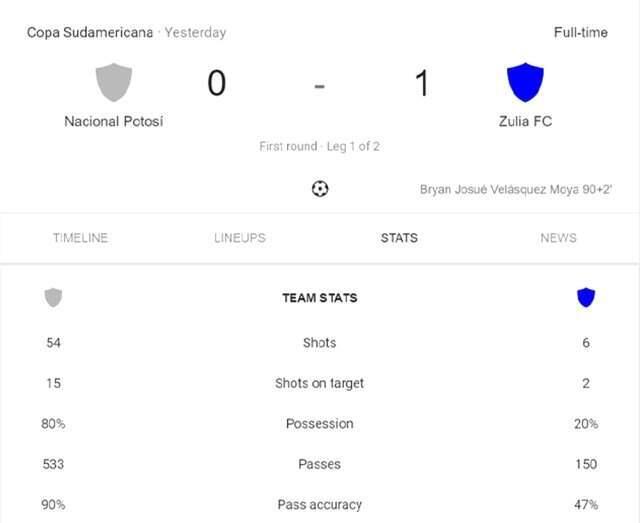Click the Full-time match status label
This screenshot has height=523, width=640.
pos(581,33)
